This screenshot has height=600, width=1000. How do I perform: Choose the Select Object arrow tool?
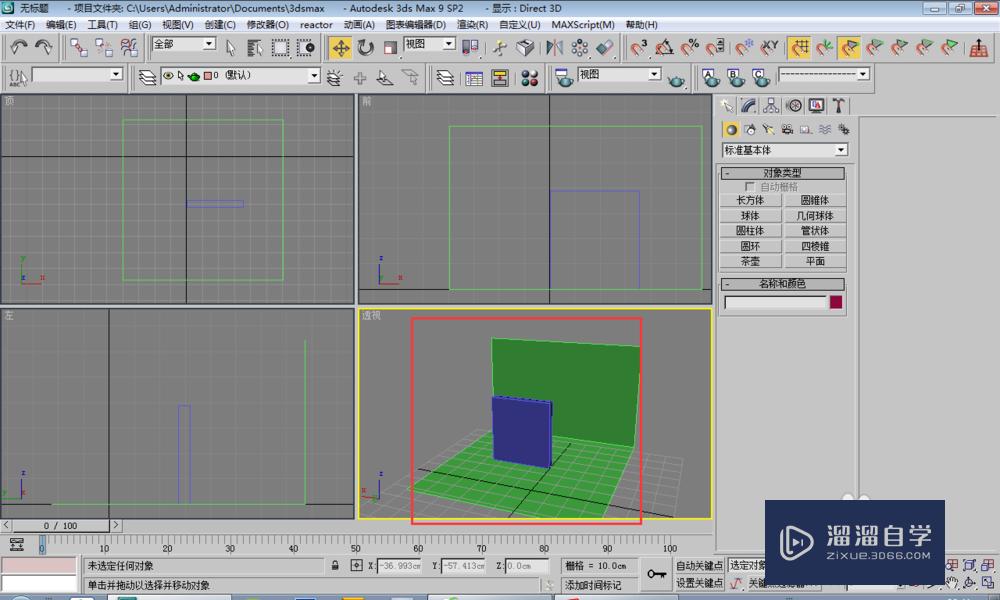[x=231, y=47]
